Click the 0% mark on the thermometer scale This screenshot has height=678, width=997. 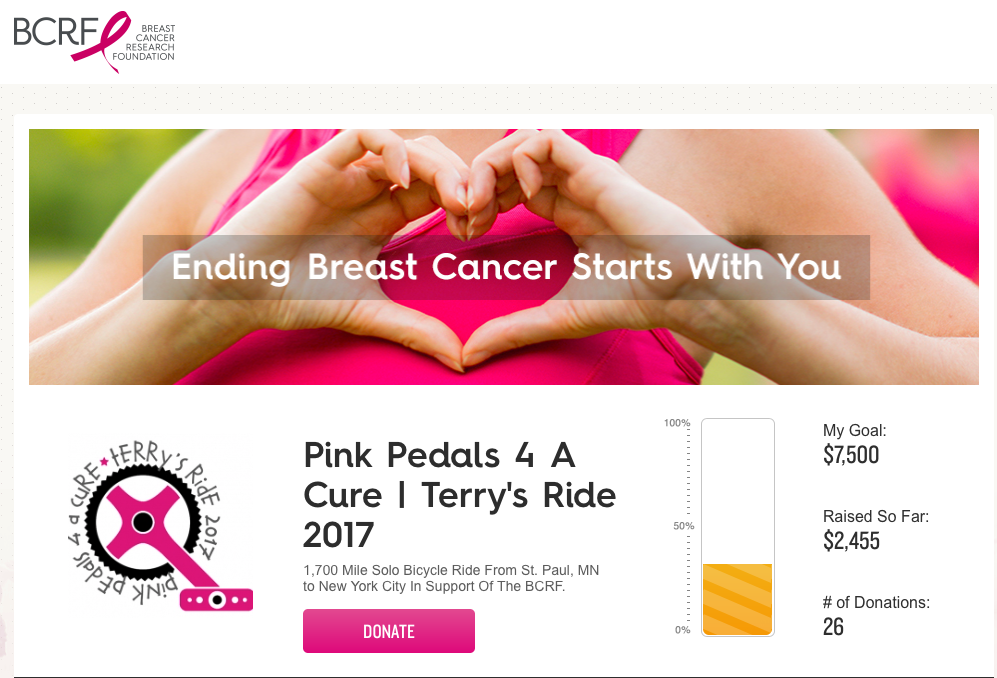(682, 629)
